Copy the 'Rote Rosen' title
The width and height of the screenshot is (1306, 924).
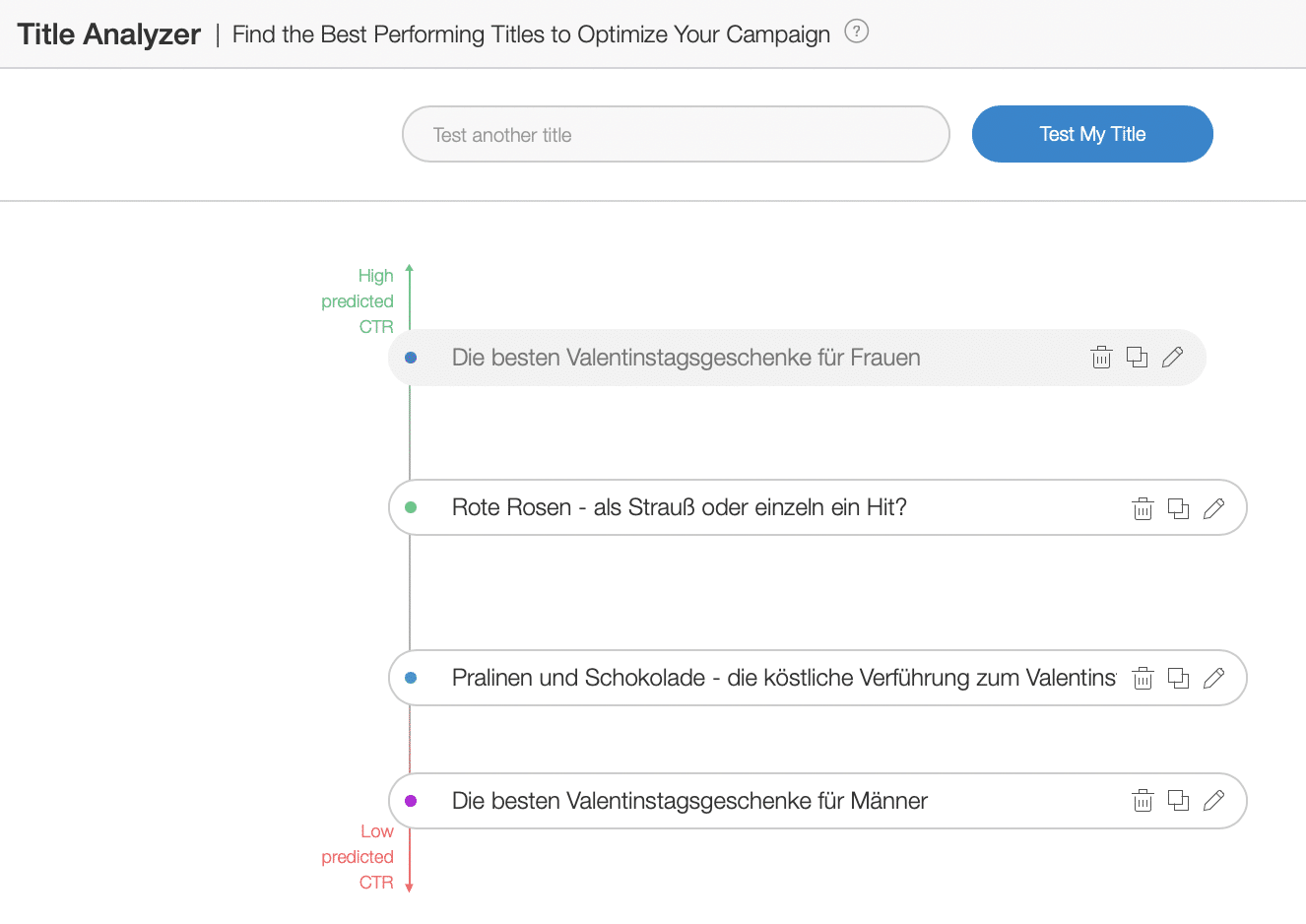coord(1178,508)
